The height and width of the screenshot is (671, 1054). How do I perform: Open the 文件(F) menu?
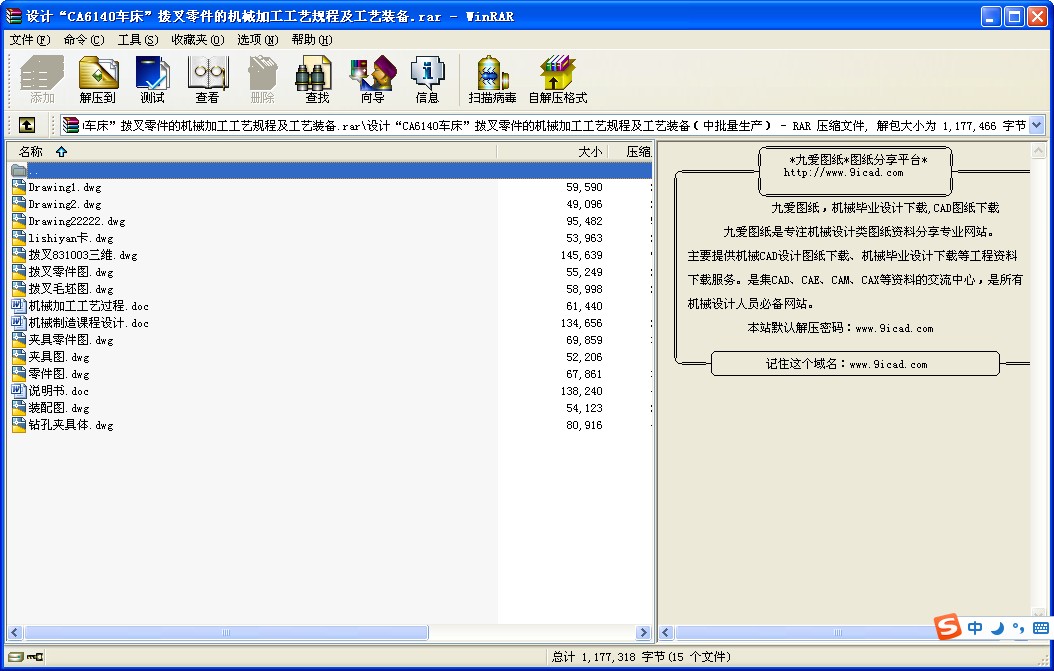click(x=30, y=40)
